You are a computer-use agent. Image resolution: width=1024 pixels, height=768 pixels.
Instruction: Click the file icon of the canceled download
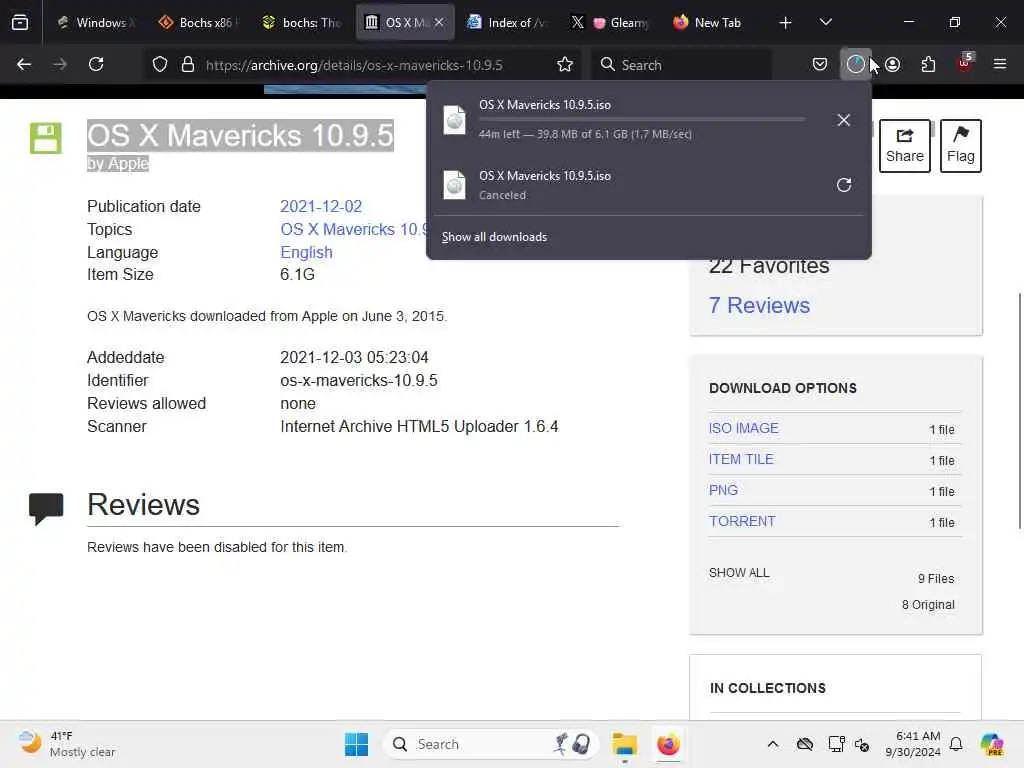tap(455, 185)
